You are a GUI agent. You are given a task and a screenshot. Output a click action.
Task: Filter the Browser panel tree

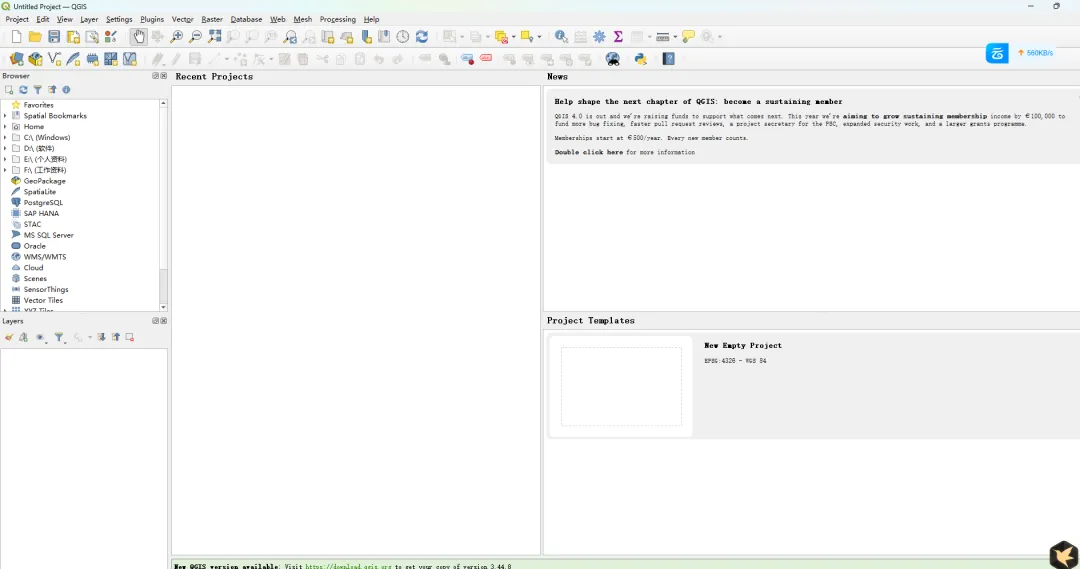pos(38,90)
